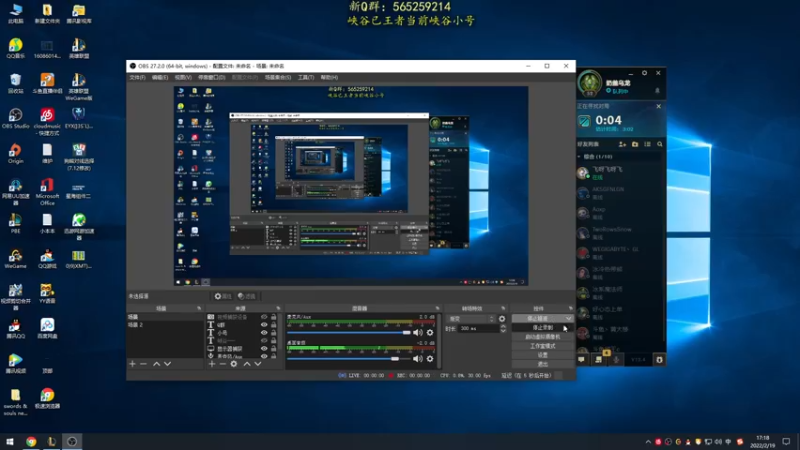Open the chat icon at League client bottom
The width and height of the screenshot is (800, 450).
pyautogui.click(x=582, y=360)
